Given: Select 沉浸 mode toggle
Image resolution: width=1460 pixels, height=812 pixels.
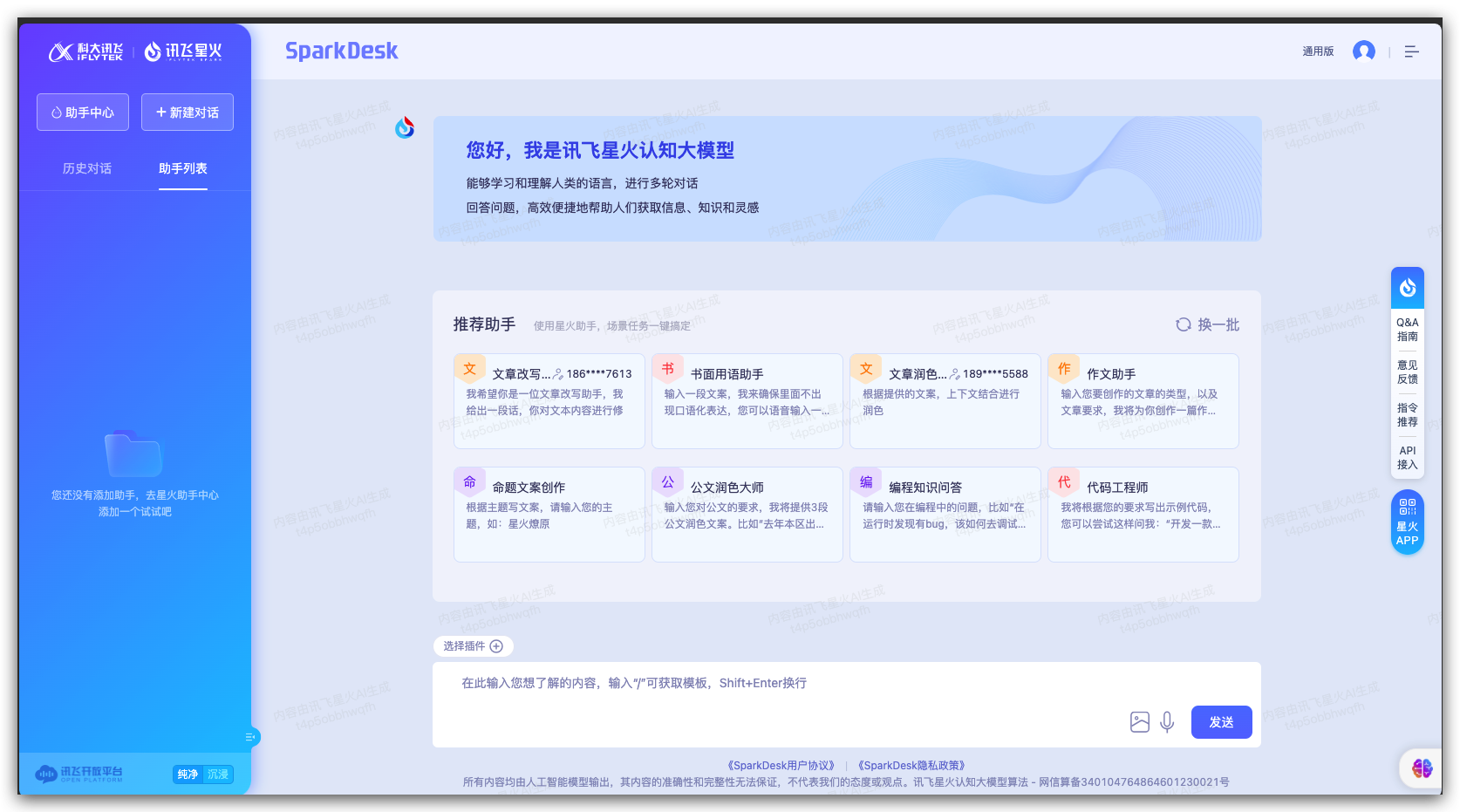Looking at the screenshot, I should 218,774.
